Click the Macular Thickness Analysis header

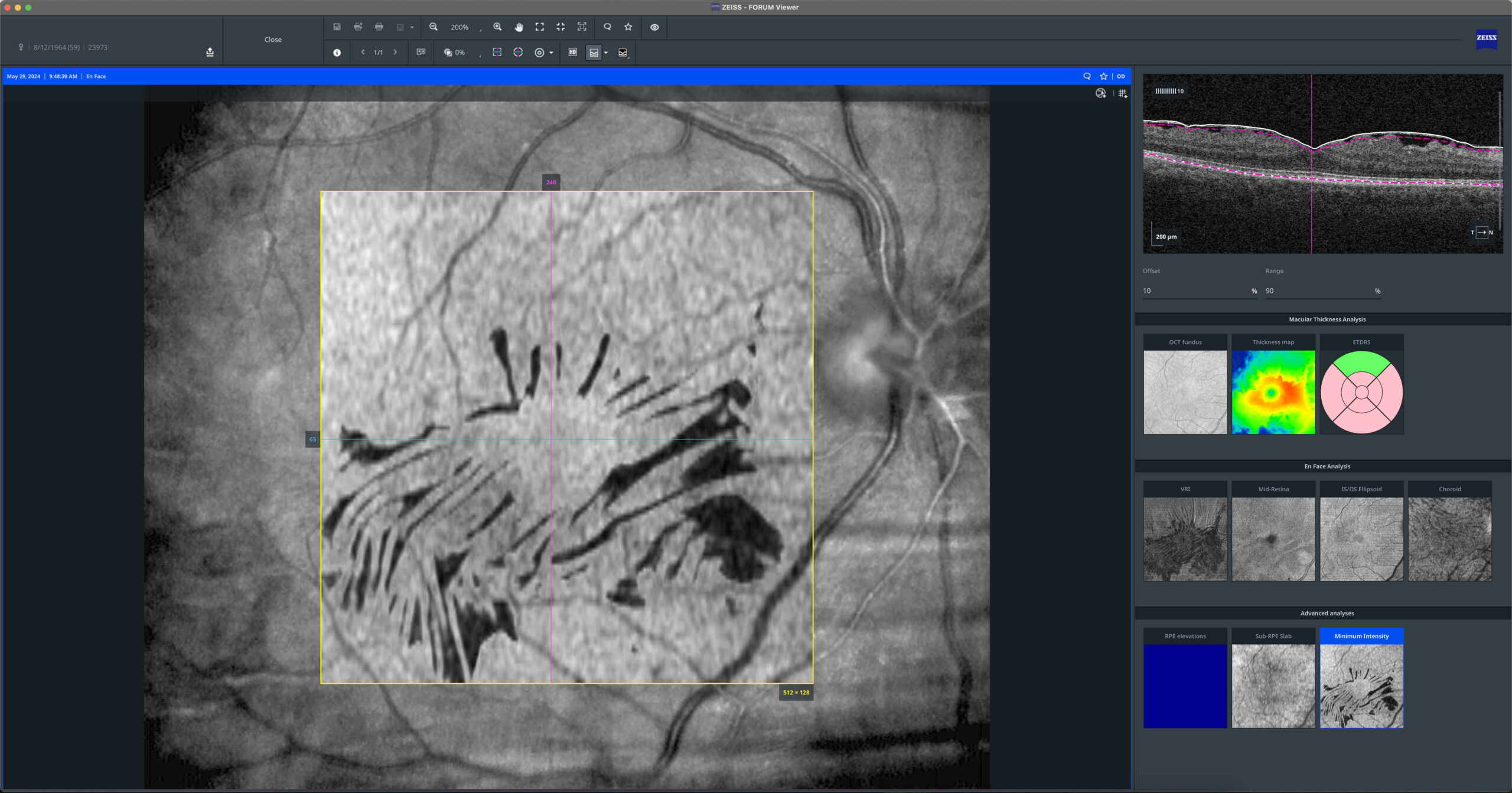pos(1327,319)
